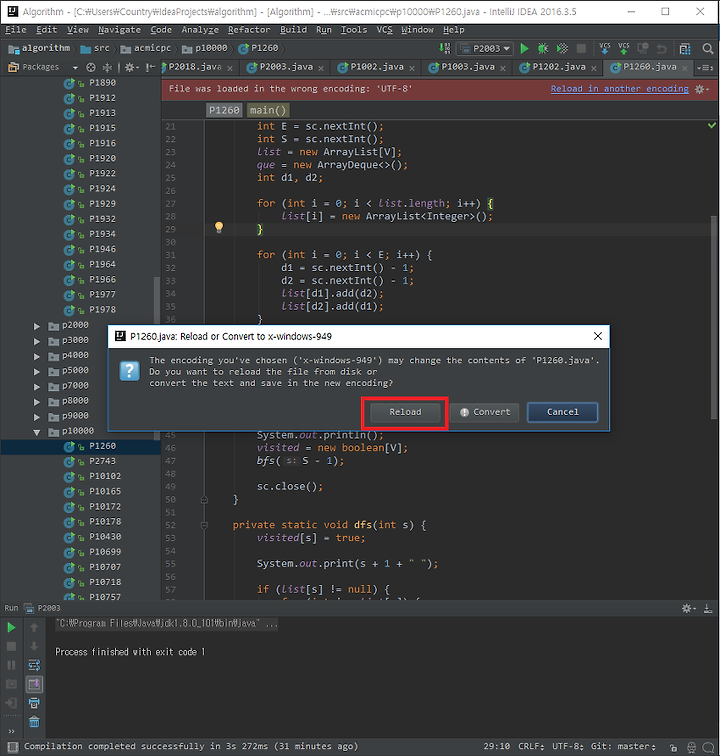Screen dimensions: 720x756
Task: Open Search Everywhere magnifier icon
Action: (x=707, y=49)
